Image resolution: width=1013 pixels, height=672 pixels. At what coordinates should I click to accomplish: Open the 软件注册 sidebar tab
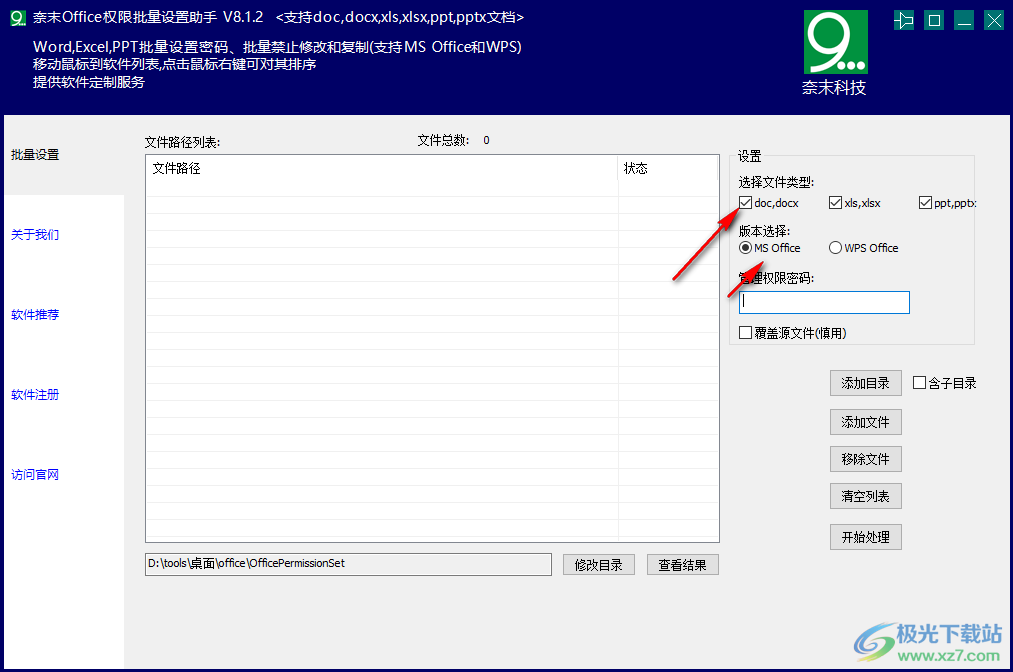[x=36, y=395]
